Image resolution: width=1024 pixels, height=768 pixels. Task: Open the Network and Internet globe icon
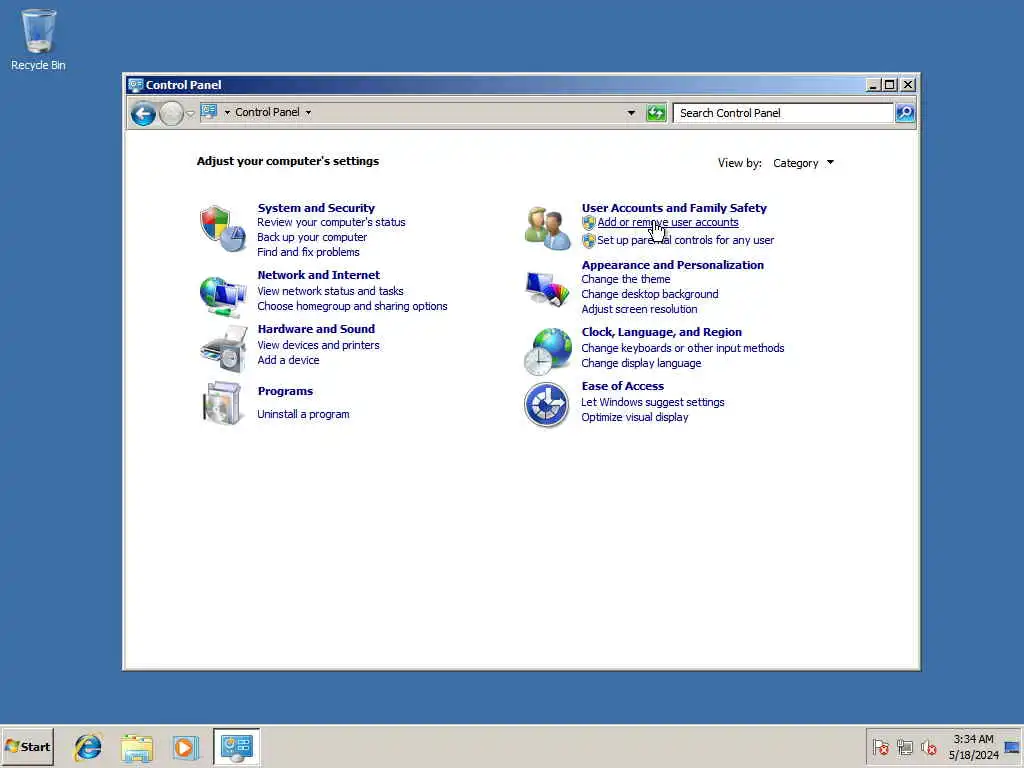(223, 295)
